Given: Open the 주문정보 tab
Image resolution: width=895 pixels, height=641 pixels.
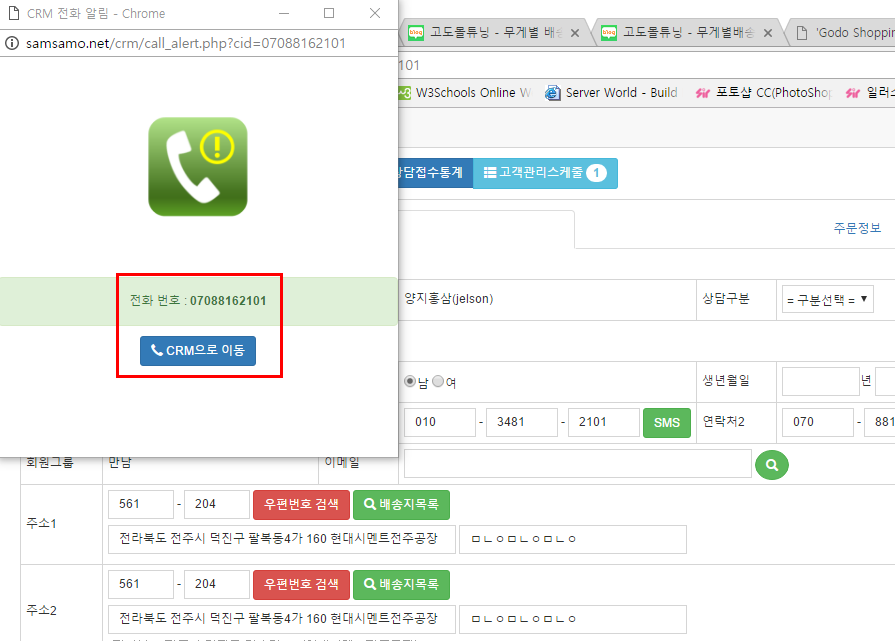Looking at the screenshot, I should (856, 228).
